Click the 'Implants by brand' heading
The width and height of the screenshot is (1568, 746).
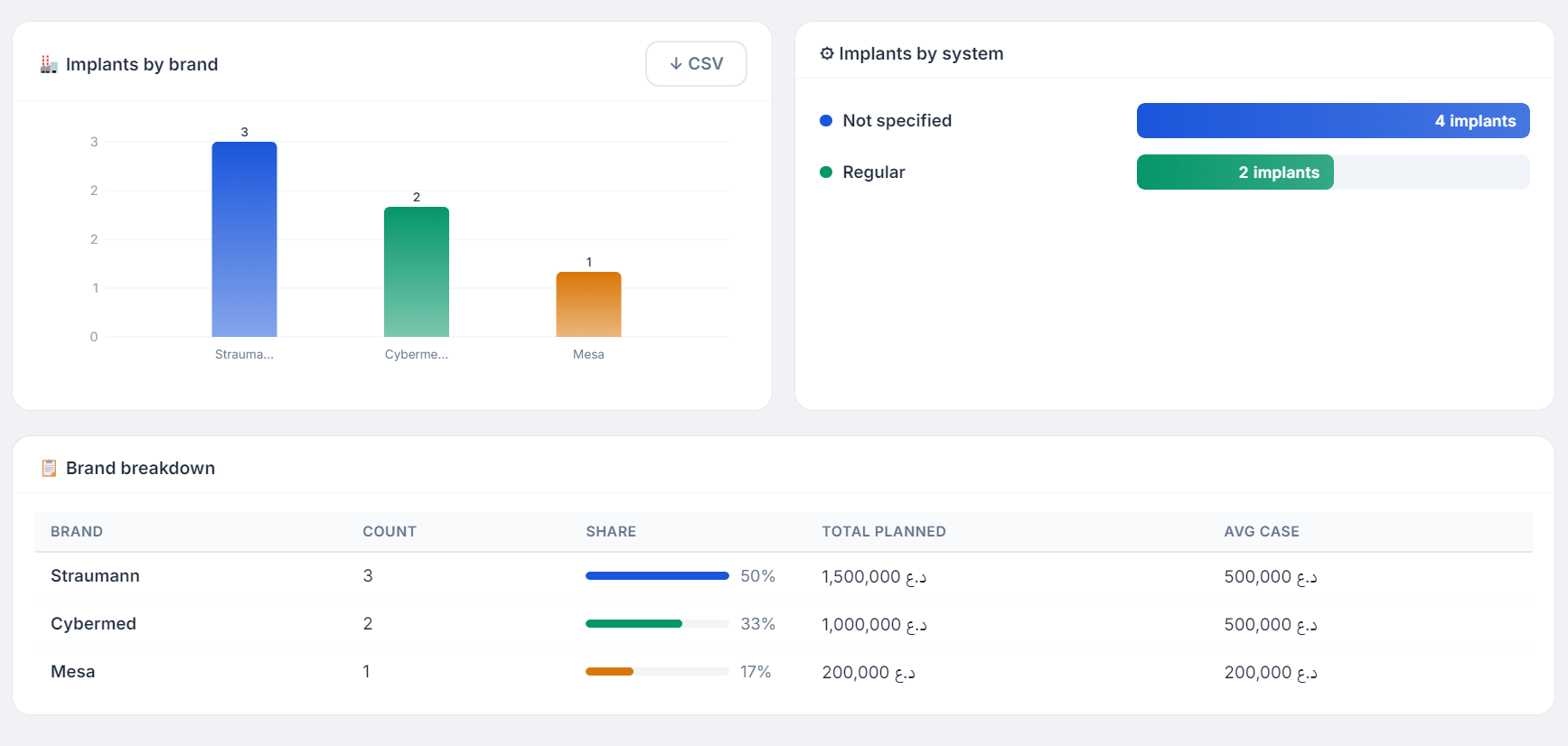[x=142, y=64]
